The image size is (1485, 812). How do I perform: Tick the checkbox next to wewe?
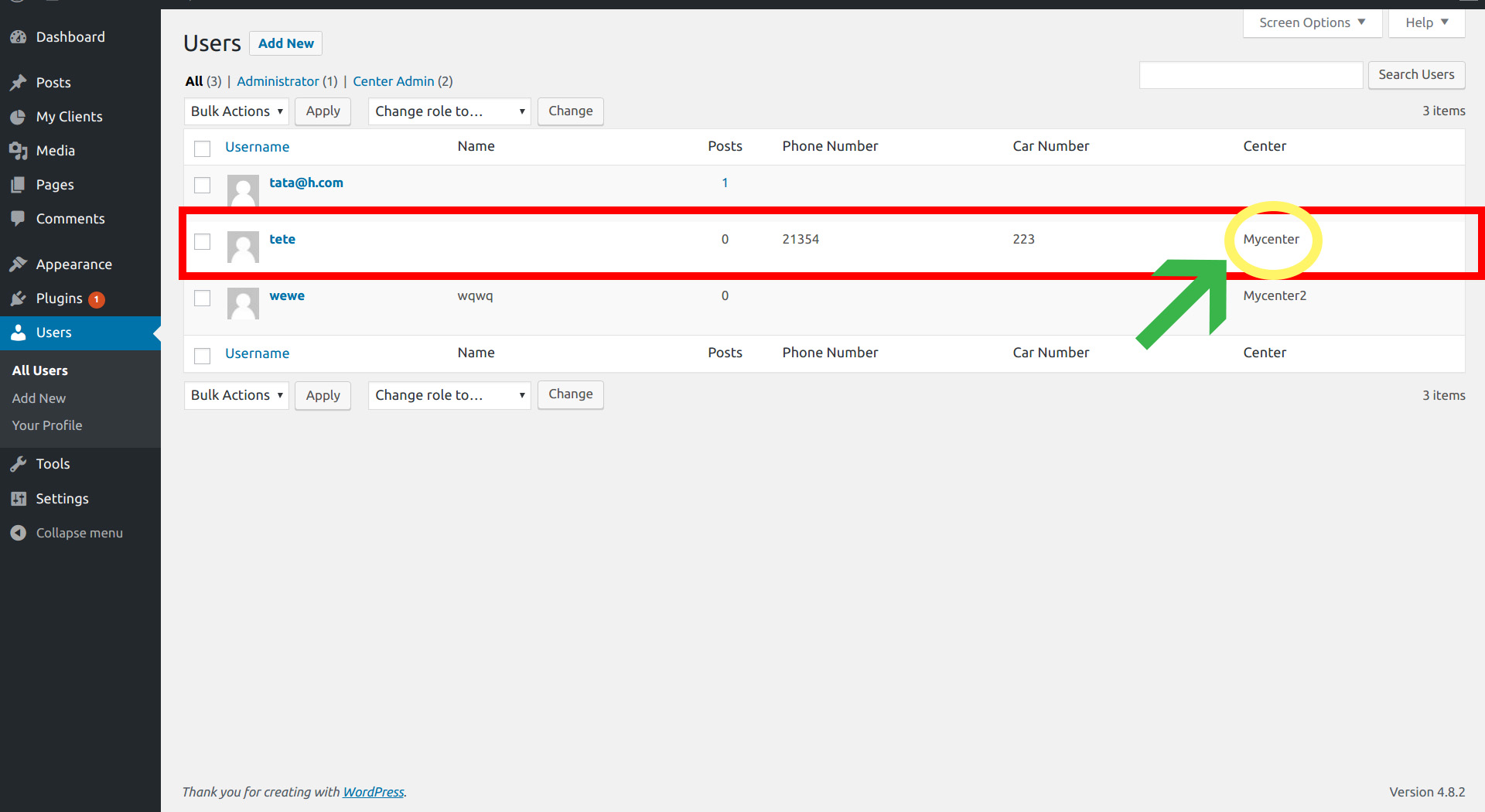point(202,298)
